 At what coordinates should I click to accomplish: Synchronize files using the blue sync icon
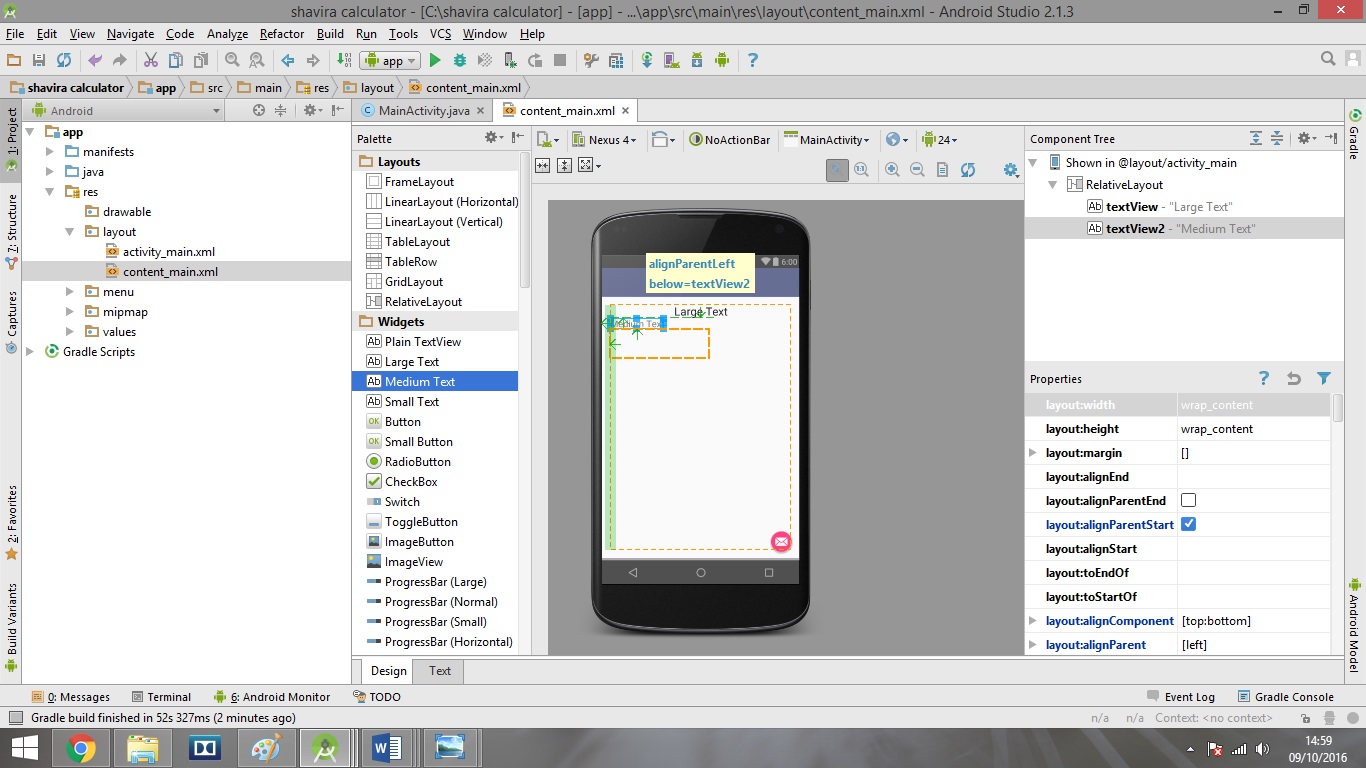click(x=64, y=61)
